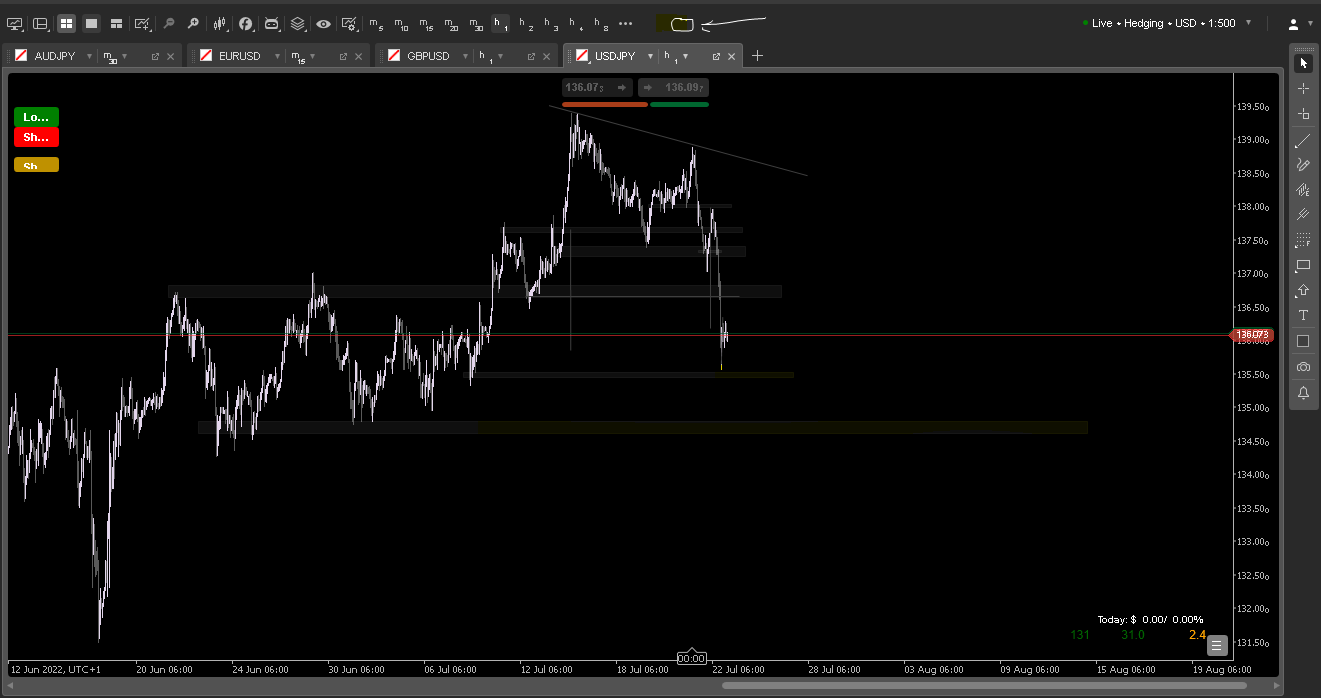Open price alerts bell icon
Image resolution: width=1321 pixels, height=698 pixels.
pos(1303,393)
